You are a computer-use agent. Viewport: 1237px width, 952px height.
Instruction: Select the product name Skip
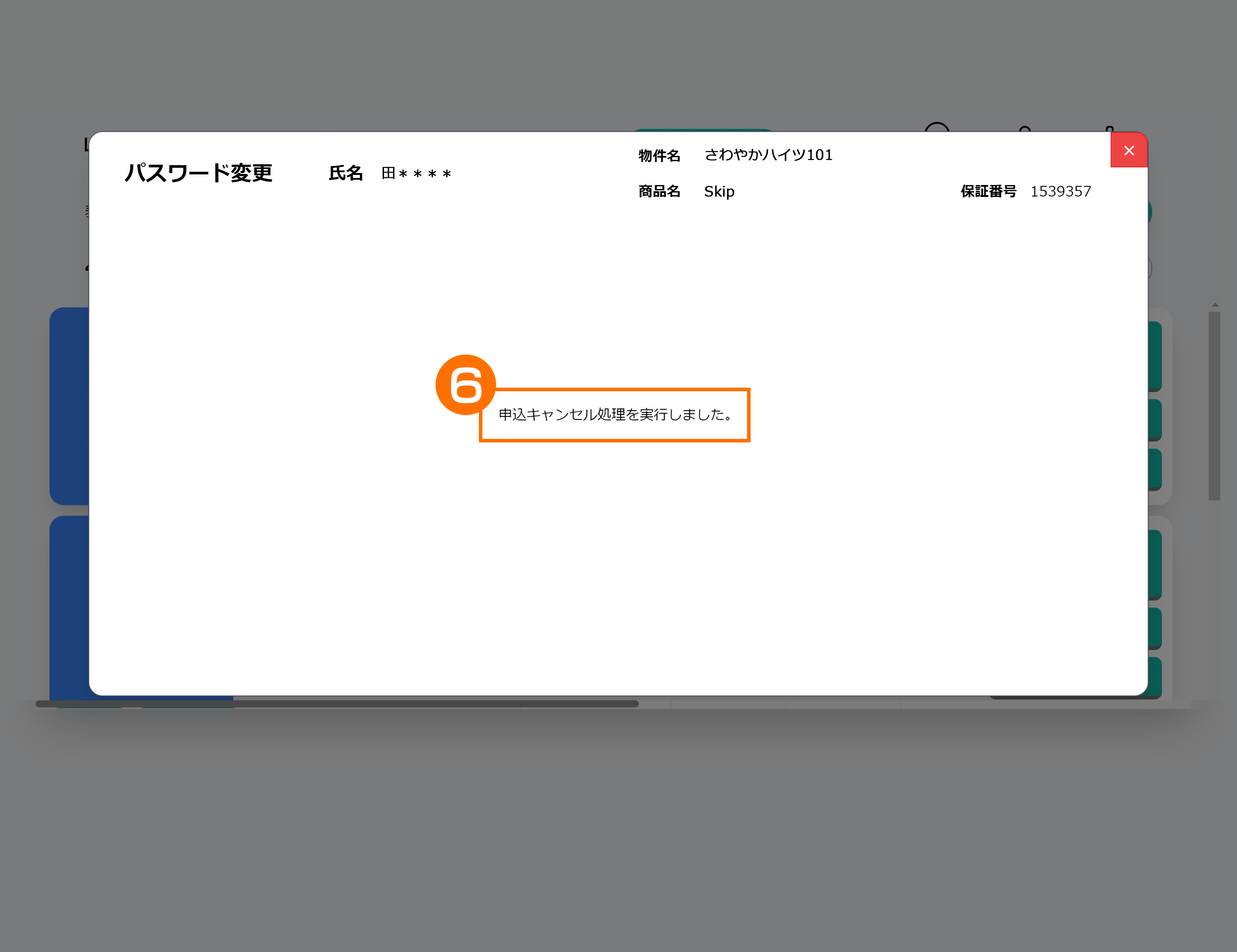pyautogui.click(x=719, y=192)
